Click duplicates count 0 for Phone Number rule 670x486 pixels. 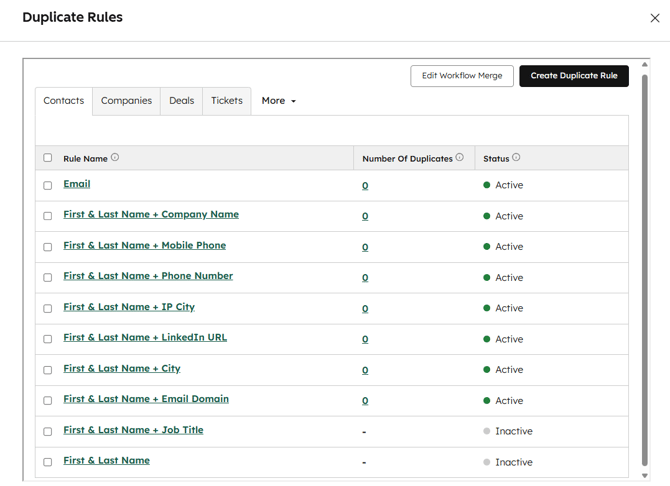(x=365, y=278)
